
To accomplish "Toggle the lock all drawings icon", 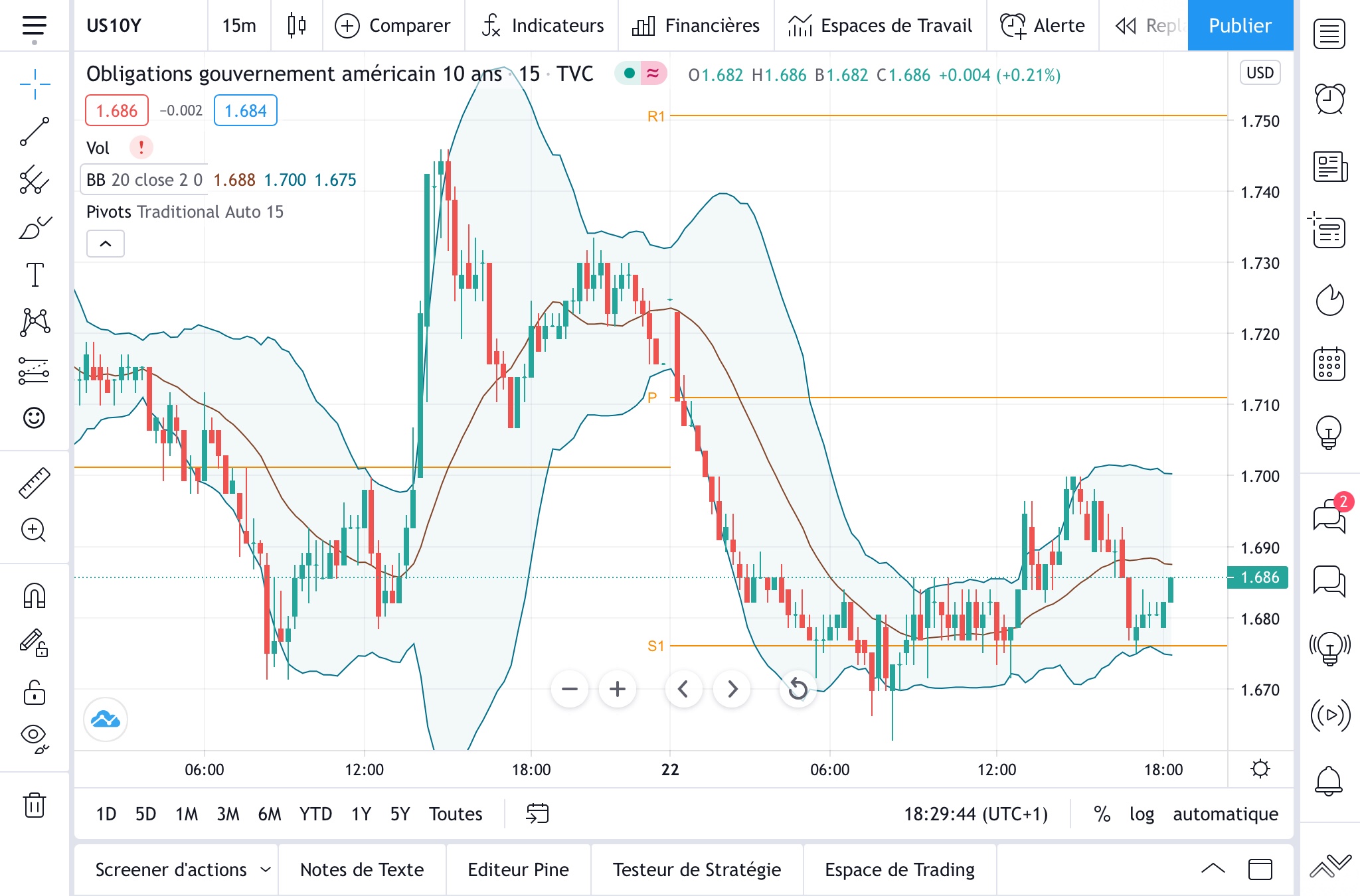I will [35, 692].
